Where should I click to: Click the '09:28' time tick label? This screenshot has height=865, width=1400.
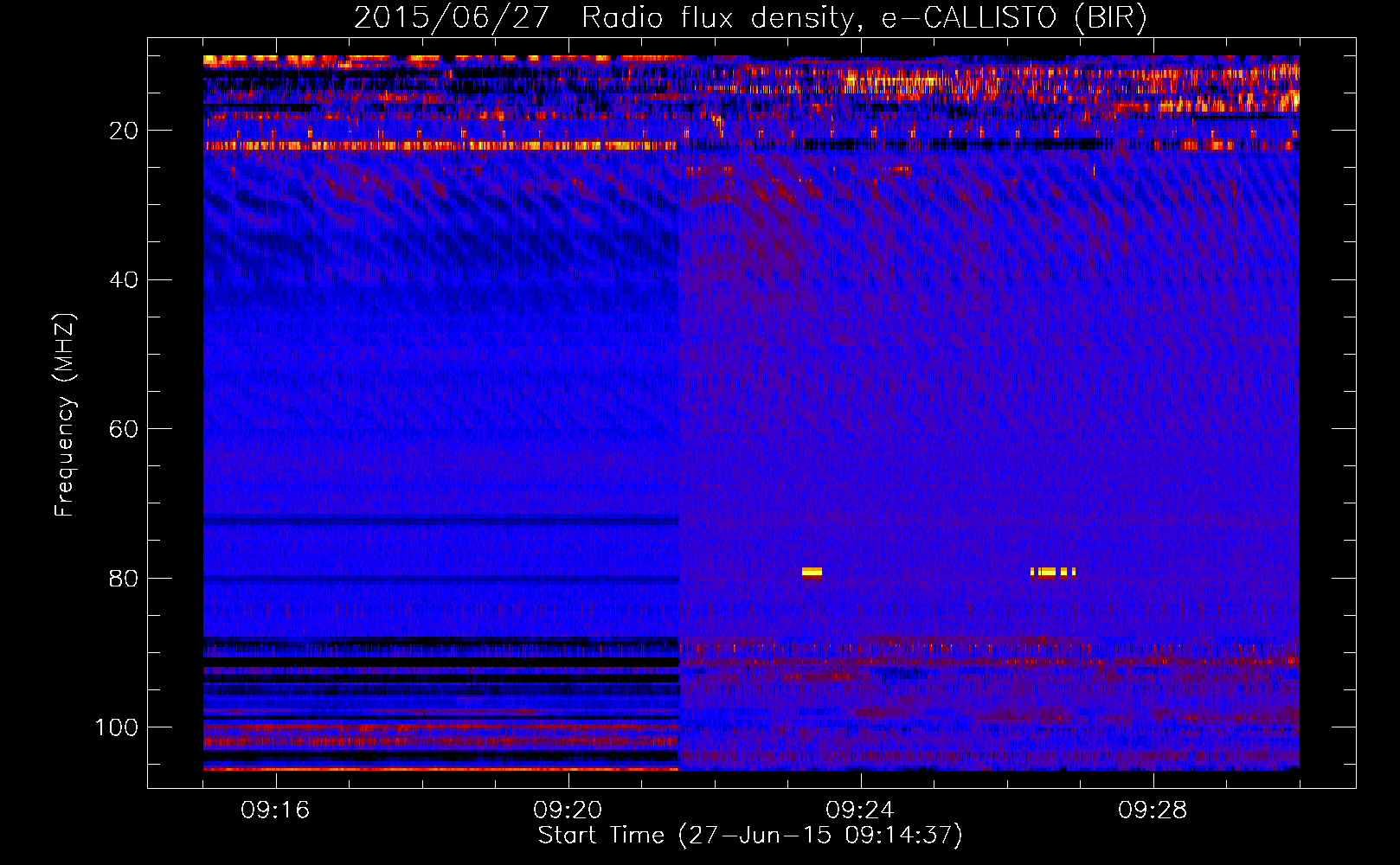1153,811
